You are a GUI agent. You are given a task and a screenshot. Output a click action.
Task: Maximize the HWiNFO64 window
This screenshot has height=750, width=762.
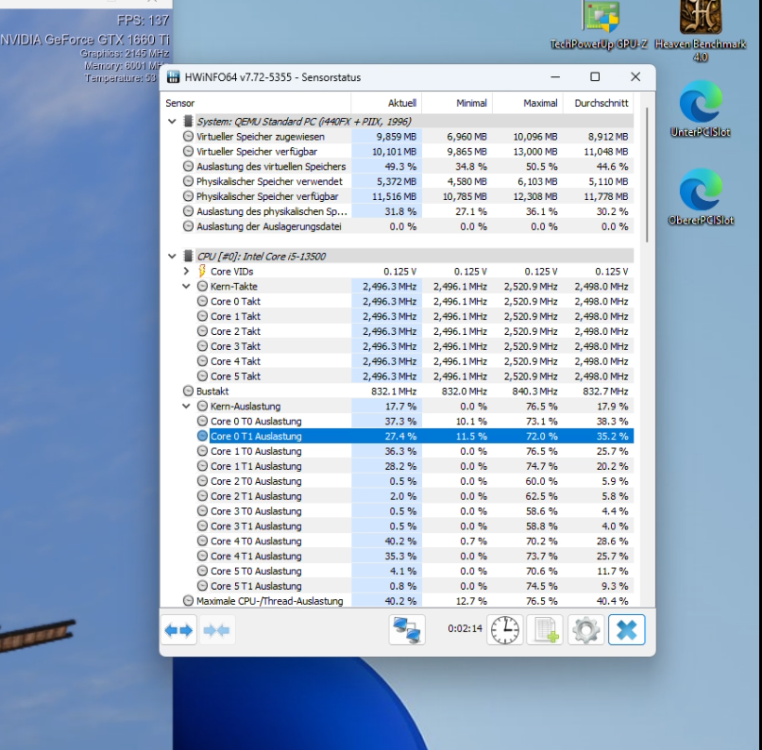(x=595, y=77)
